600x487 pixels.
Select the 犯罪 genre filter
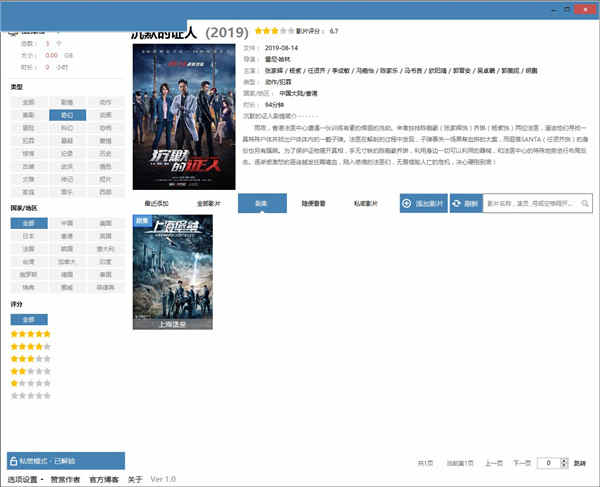click(29, 141)
